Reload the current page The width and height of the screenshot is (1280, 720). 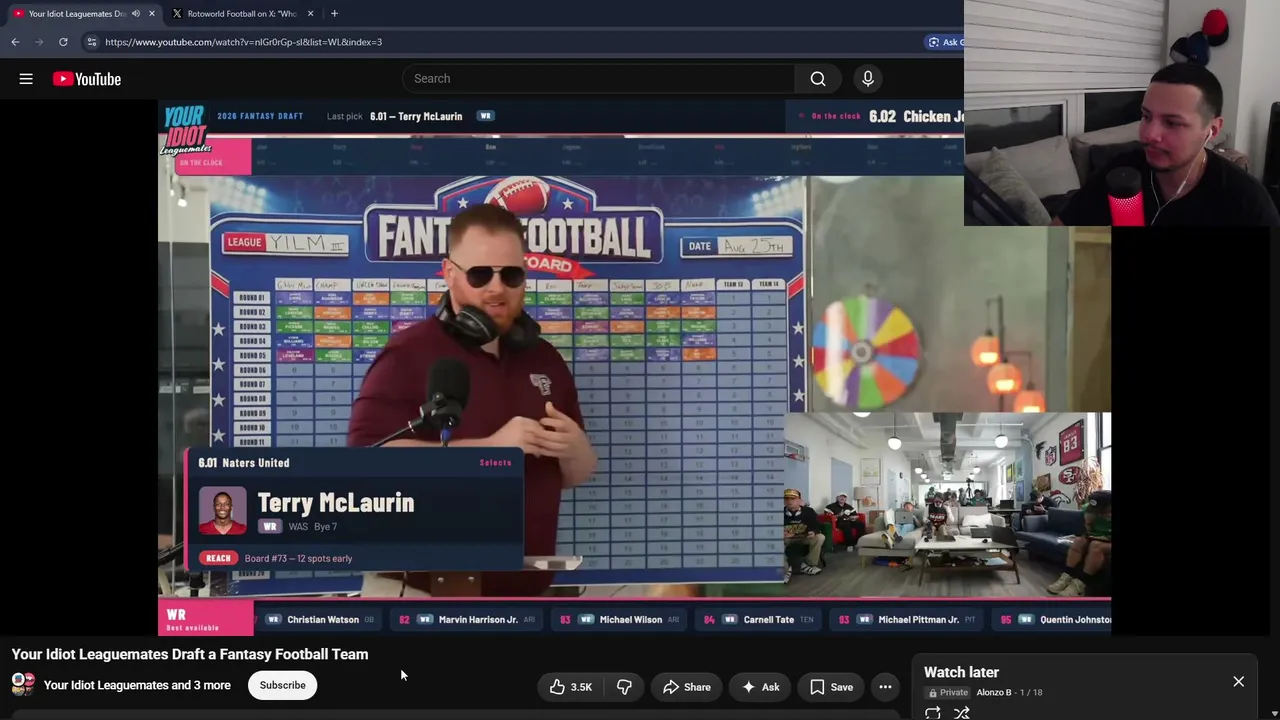[63, 42]
